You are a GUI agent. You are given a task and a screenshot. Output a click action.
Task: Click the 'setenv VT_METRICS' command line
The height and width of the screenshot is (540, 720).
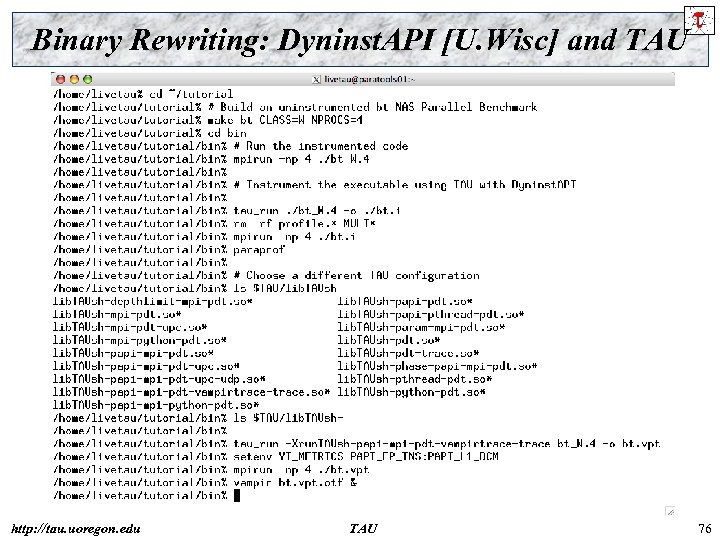click(366, 456)
